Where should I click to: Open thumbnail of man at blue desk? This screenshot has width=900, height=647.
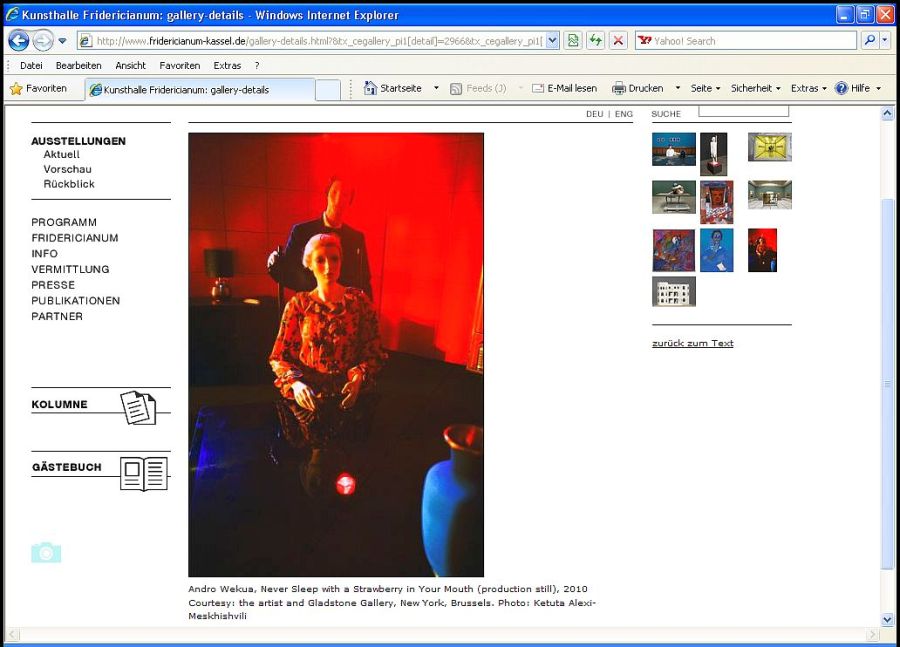click(x=674, y=149)
